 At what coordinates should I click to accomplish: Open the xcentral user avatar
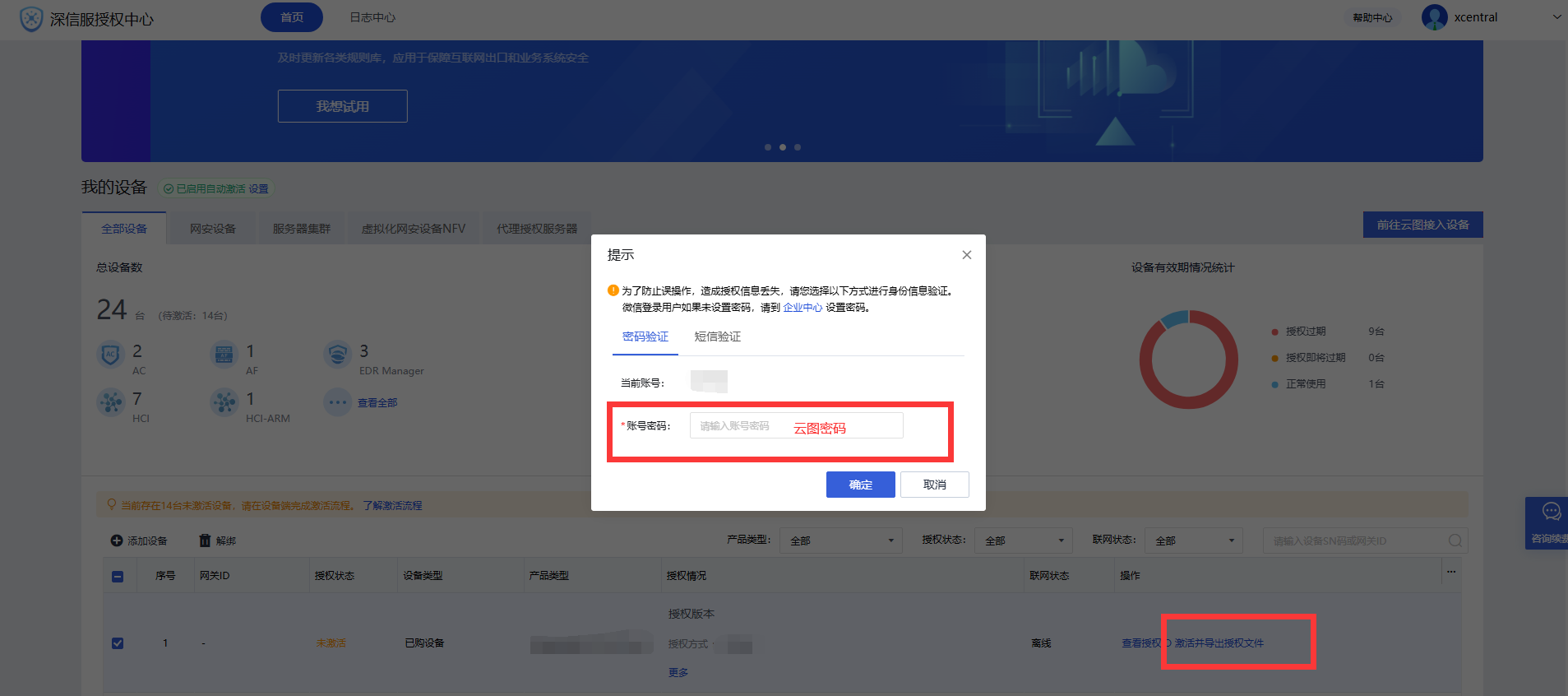[1434, 17]
